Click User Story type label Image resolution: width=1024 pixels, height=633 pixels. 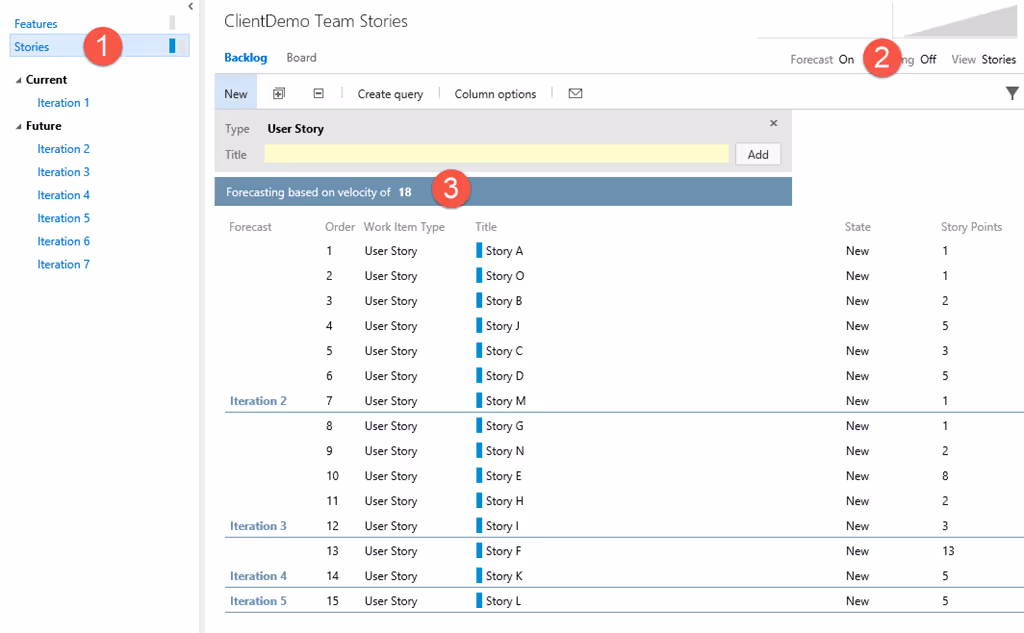[x=295, y=129]
